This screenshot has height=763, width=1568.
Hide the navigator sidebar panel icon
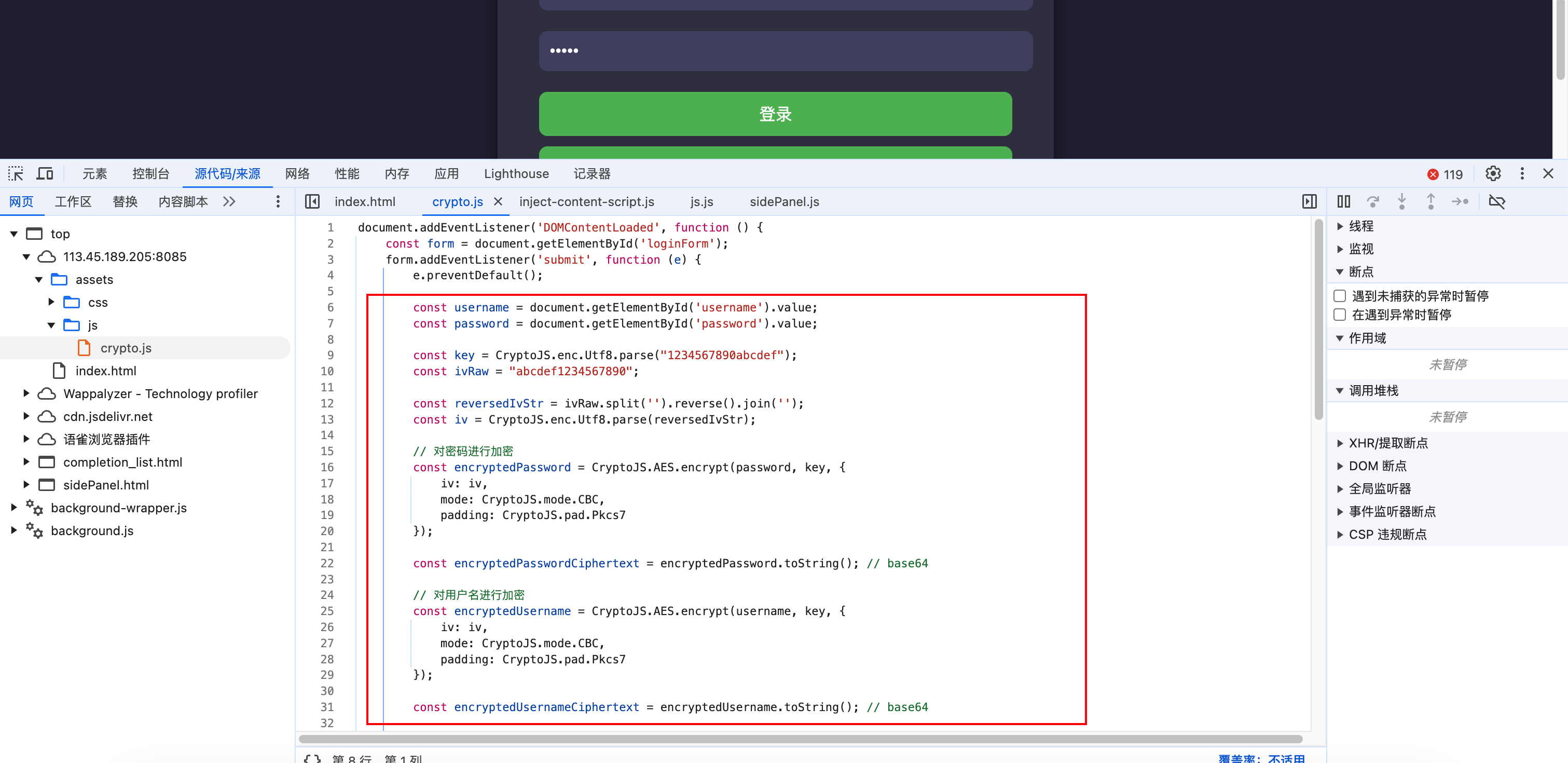pyautogui.click(x=312, y=201)
